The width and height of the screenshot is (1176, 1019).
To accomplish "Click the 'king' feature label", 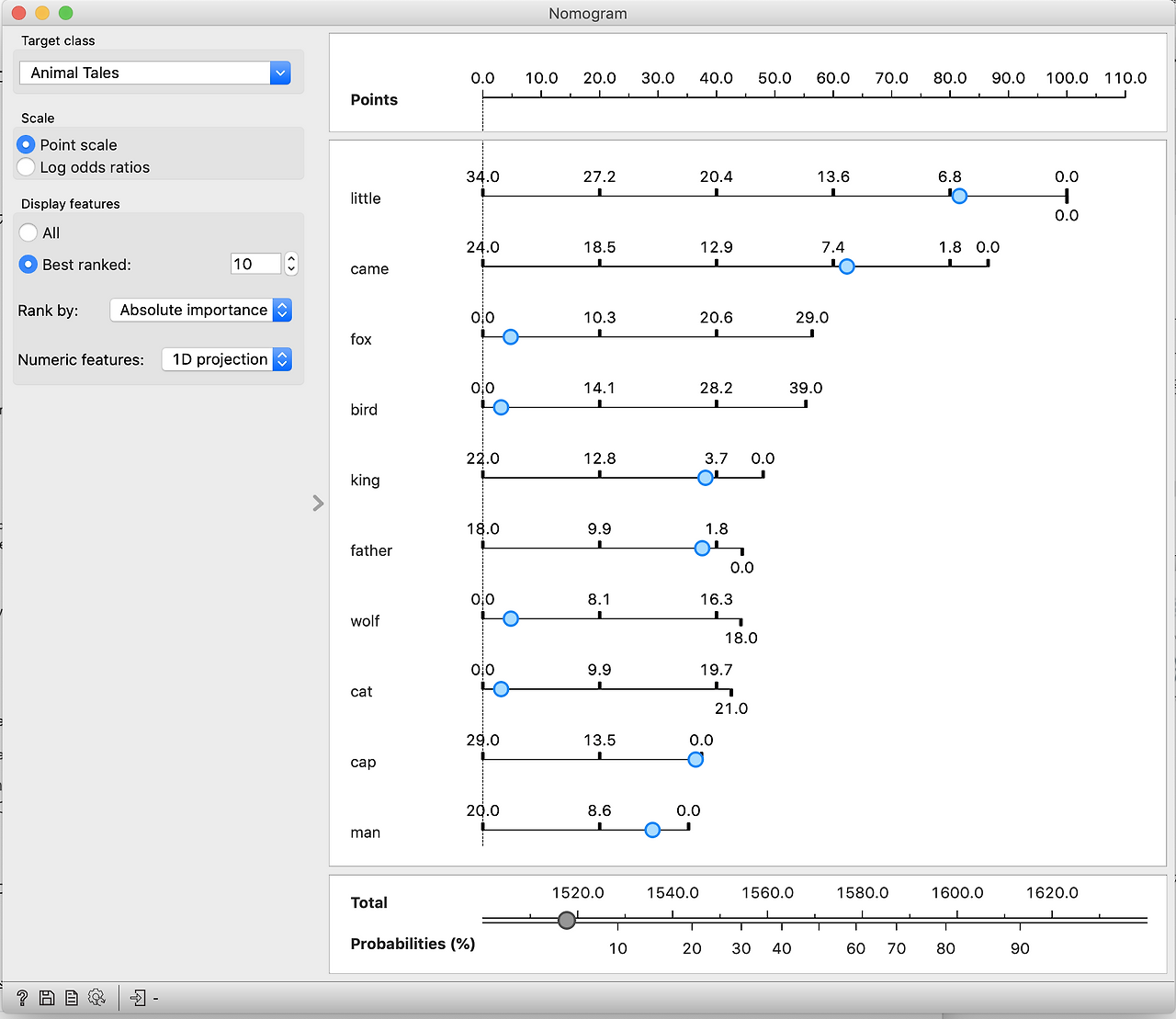I will [x=365, y=481].
